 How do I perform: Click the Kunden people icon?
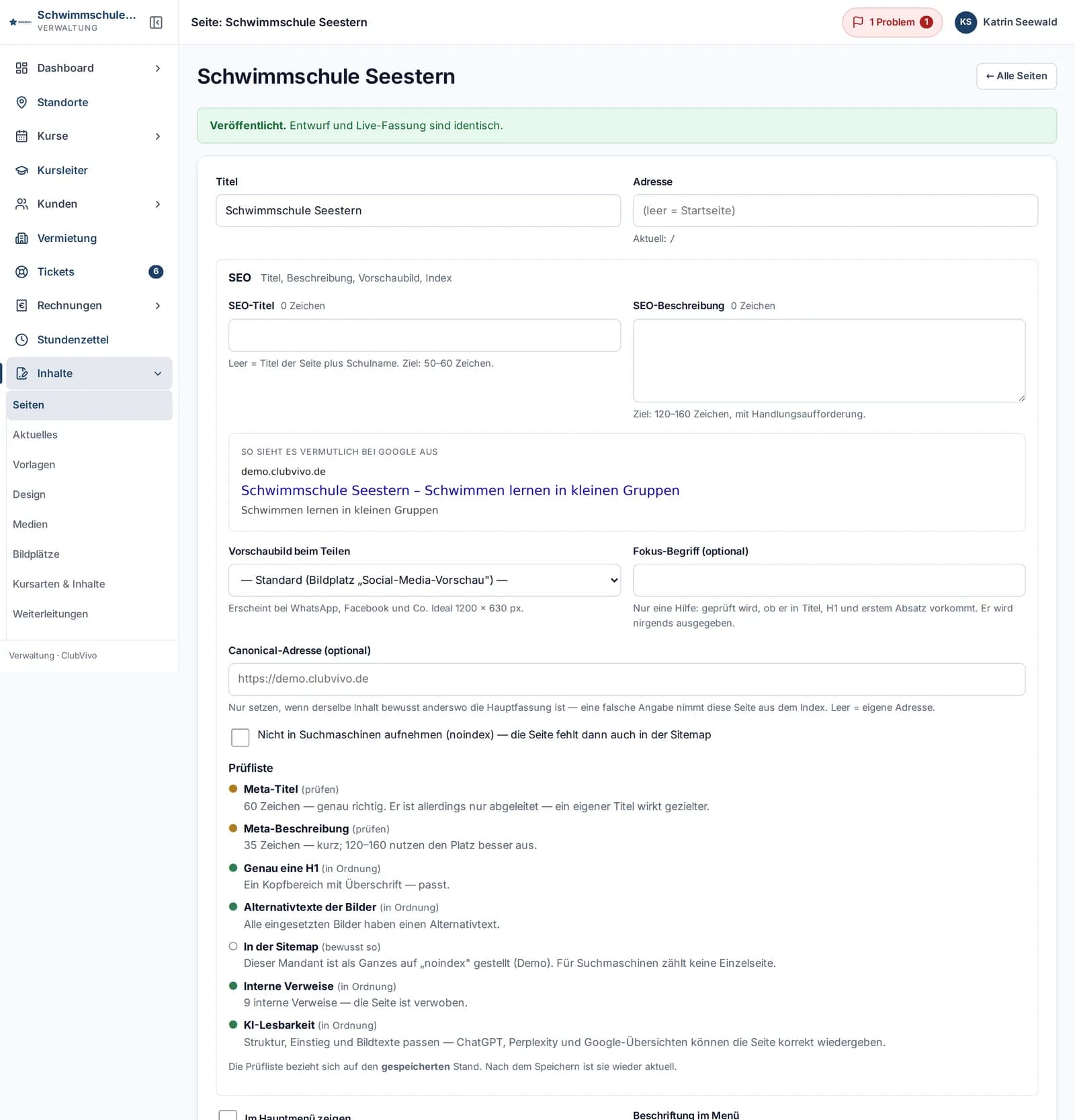coord(21,204)
